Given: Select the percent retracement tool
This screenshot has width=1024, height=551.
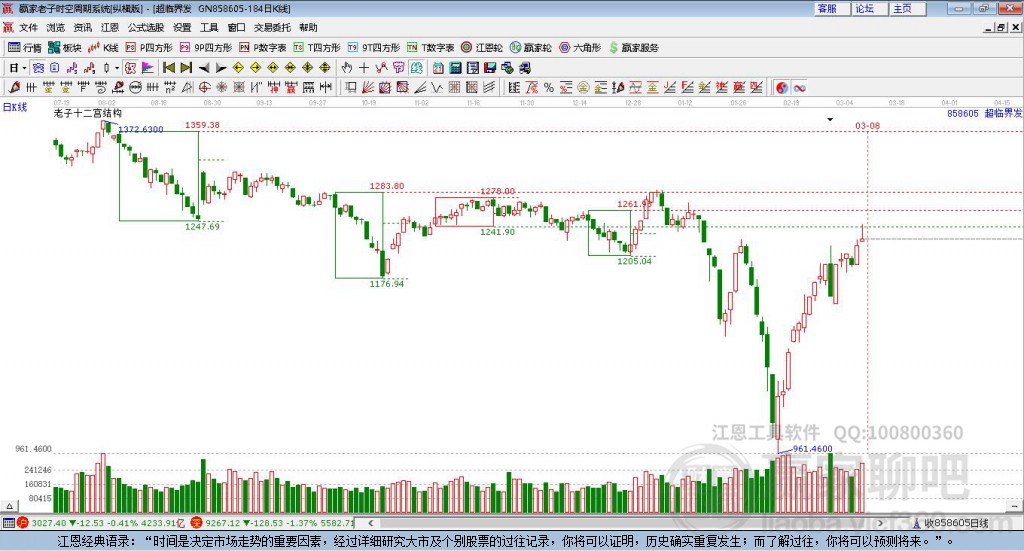Looking at the screenshot, I should pos(549,87).
